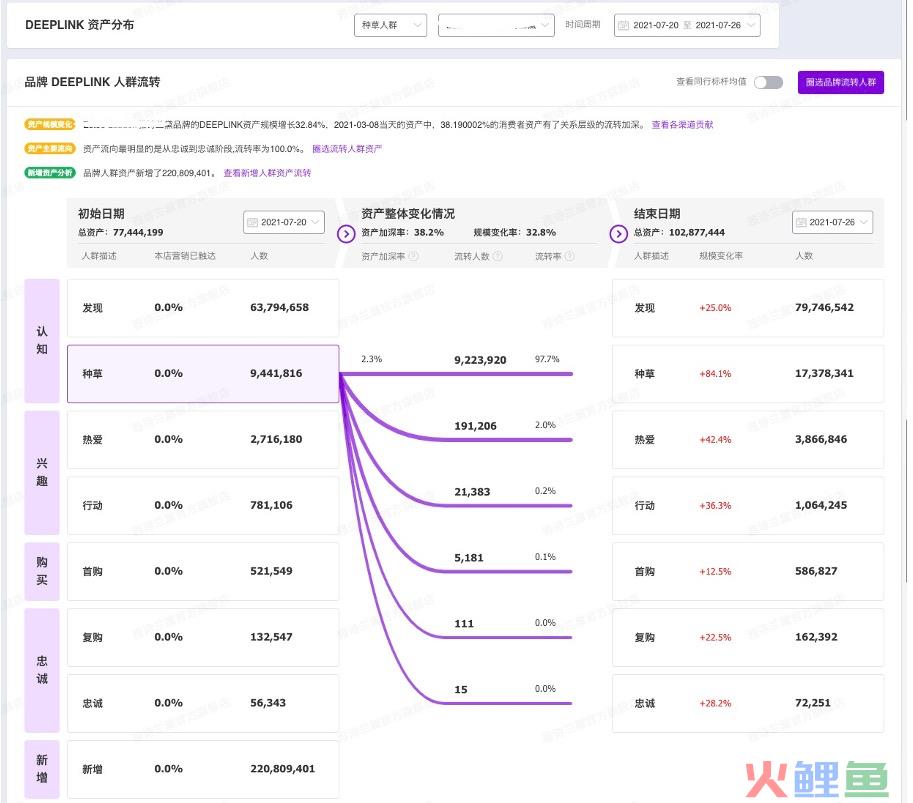This screenshot has height=803, width=913.
Task: Click the orange 资产规模变化 badge
Action: [x=50, y=125]
